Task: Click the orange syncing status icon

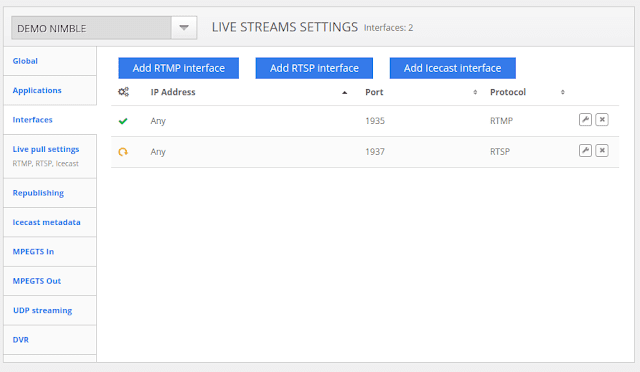Action: [123, 152]
